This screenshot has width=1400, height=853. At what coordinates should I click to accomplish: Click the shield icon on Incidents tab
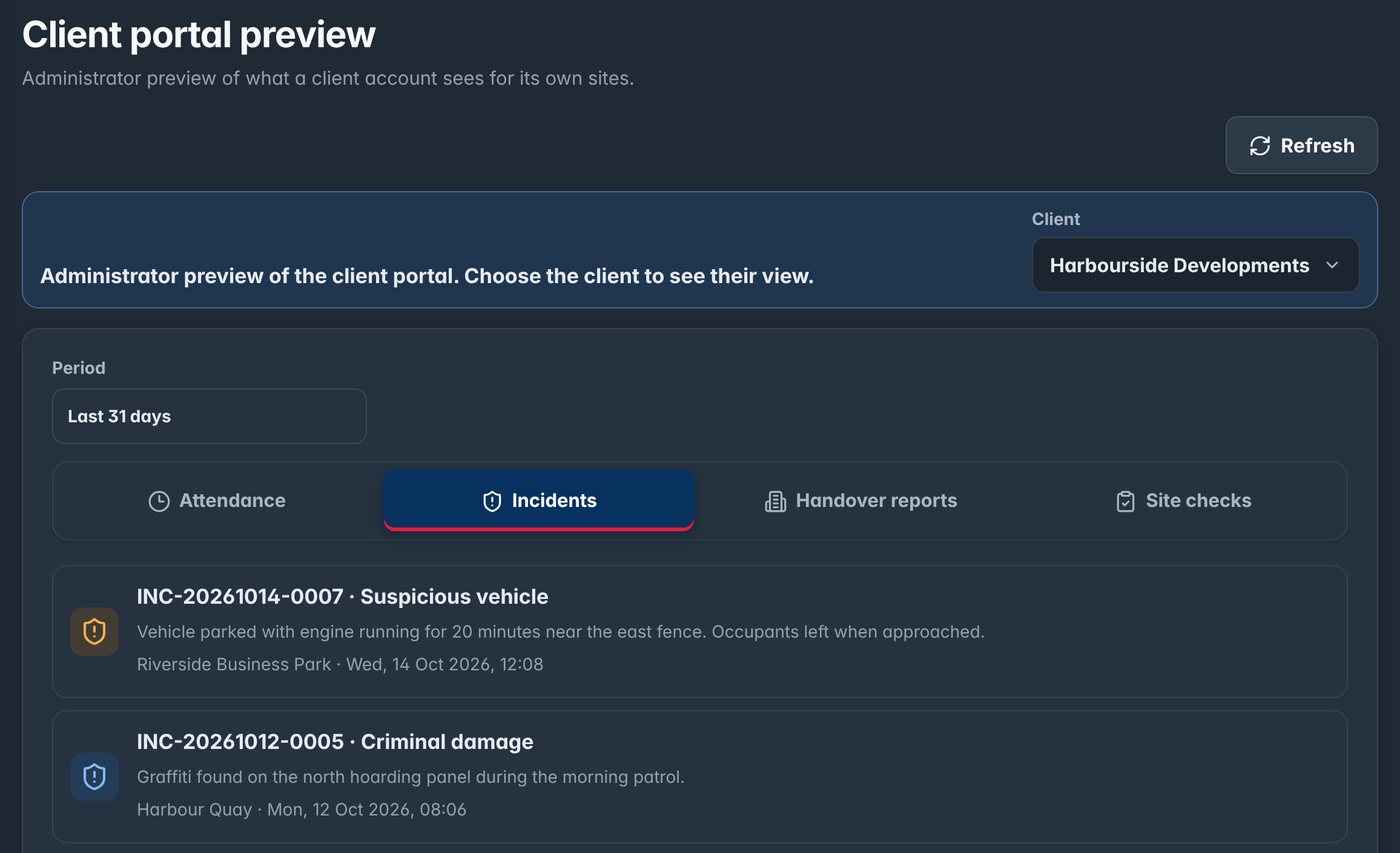click(492, 501)
